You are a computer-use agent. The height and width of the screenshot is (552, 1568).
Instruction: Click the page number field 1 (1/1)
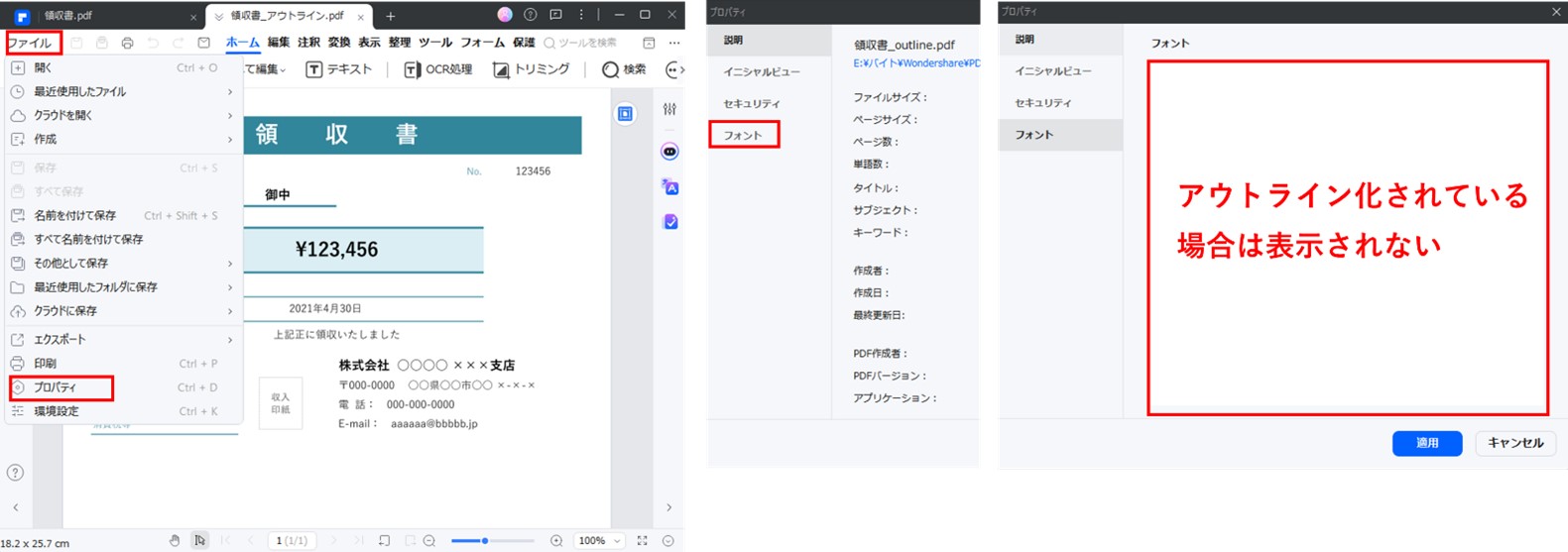pos(292,540)
